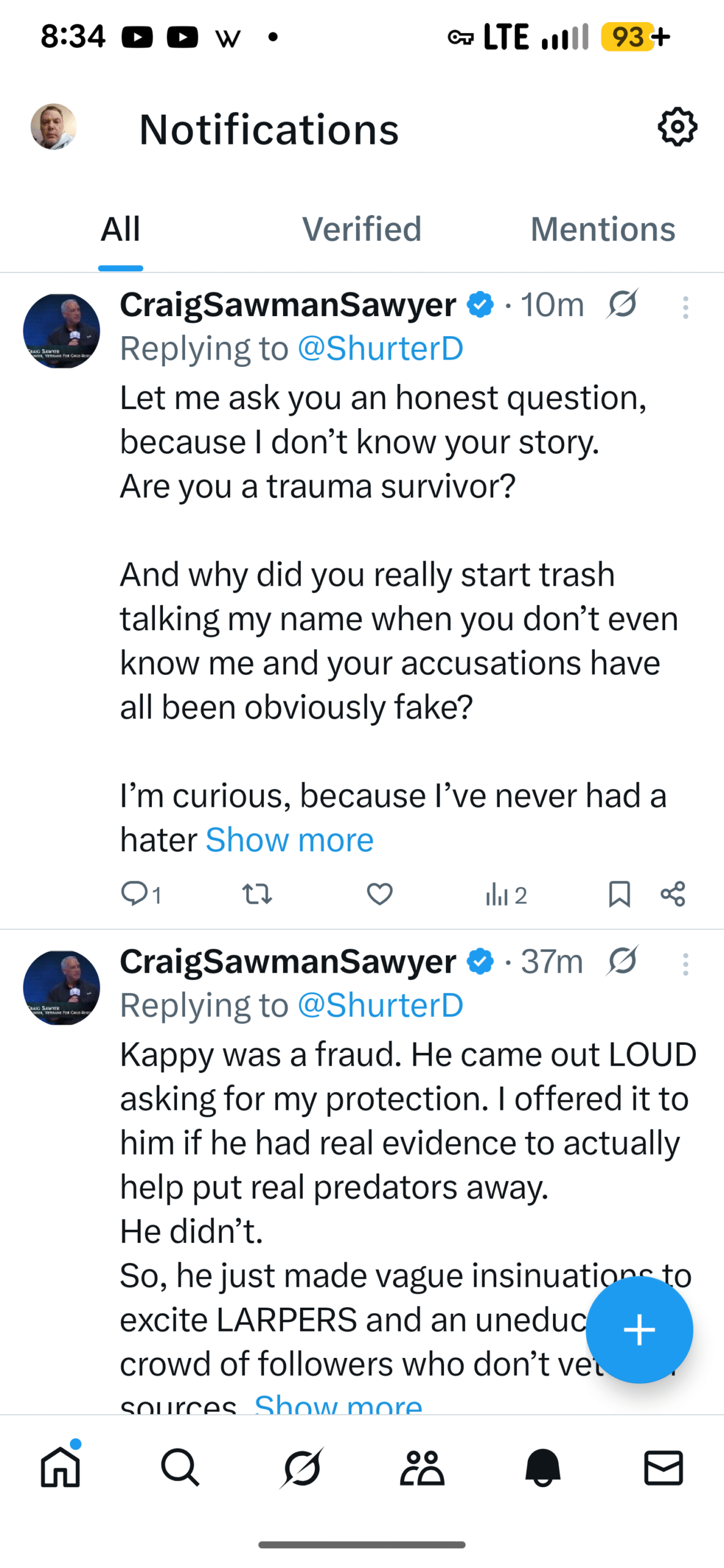Screen dimensions: 724x1568
Task: Open more options on first tweet
Action: [x=685, y=307]
